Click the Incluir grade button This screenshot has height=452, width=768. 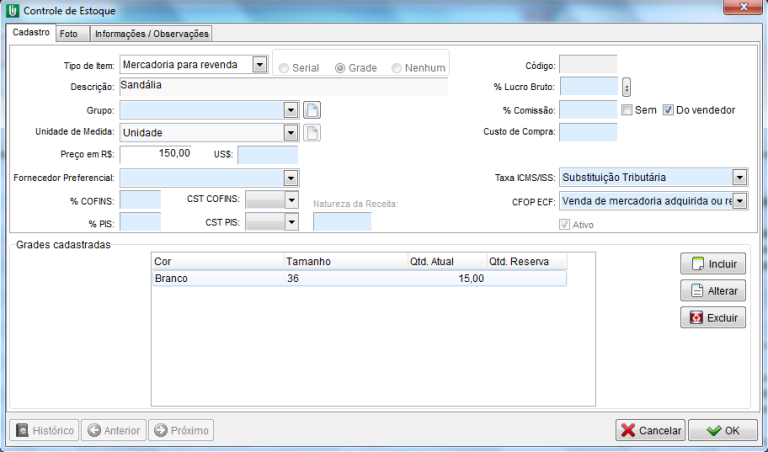coord(712,265)
